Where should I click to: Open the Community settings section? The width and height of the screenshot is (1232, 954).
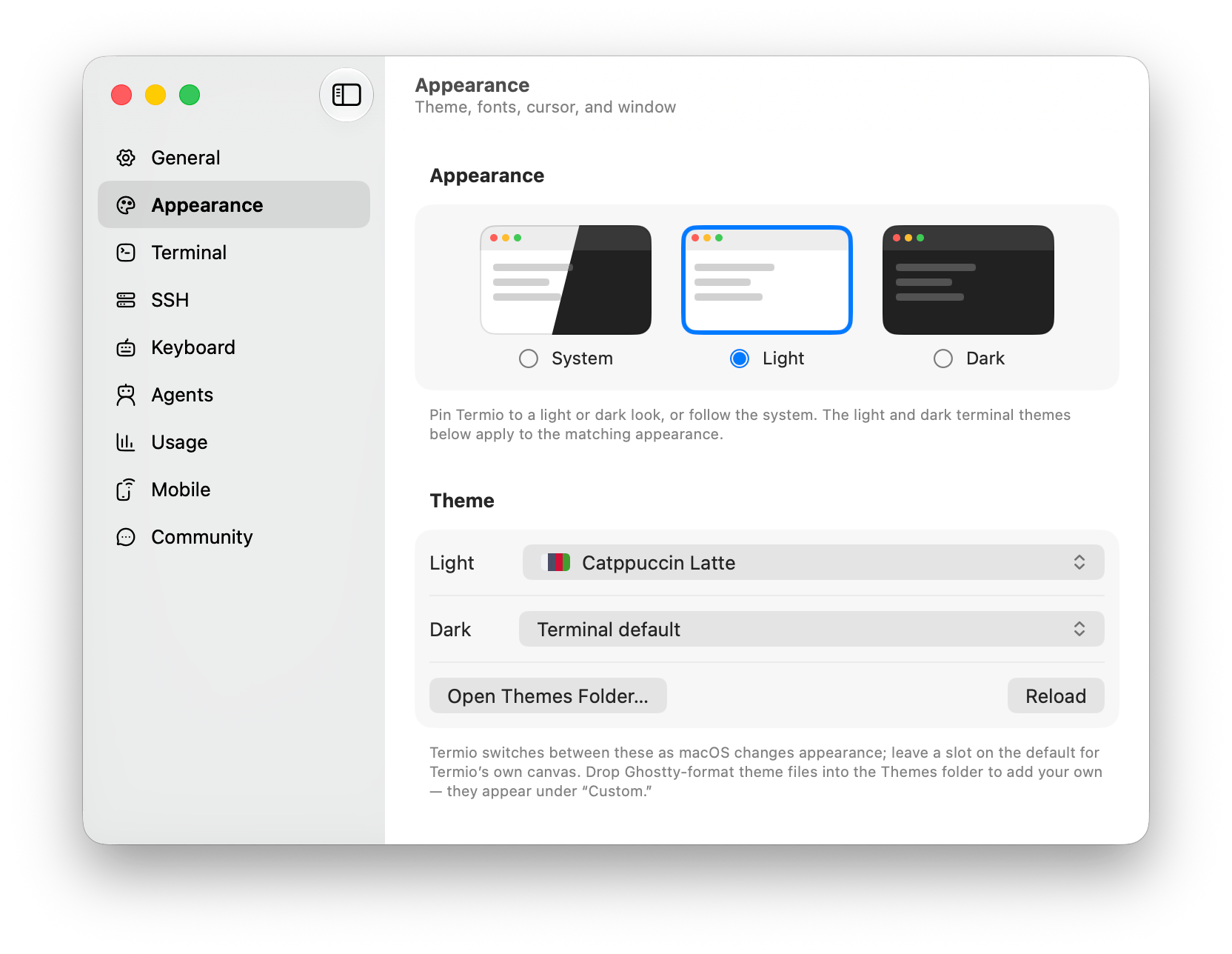coord(234,537)
